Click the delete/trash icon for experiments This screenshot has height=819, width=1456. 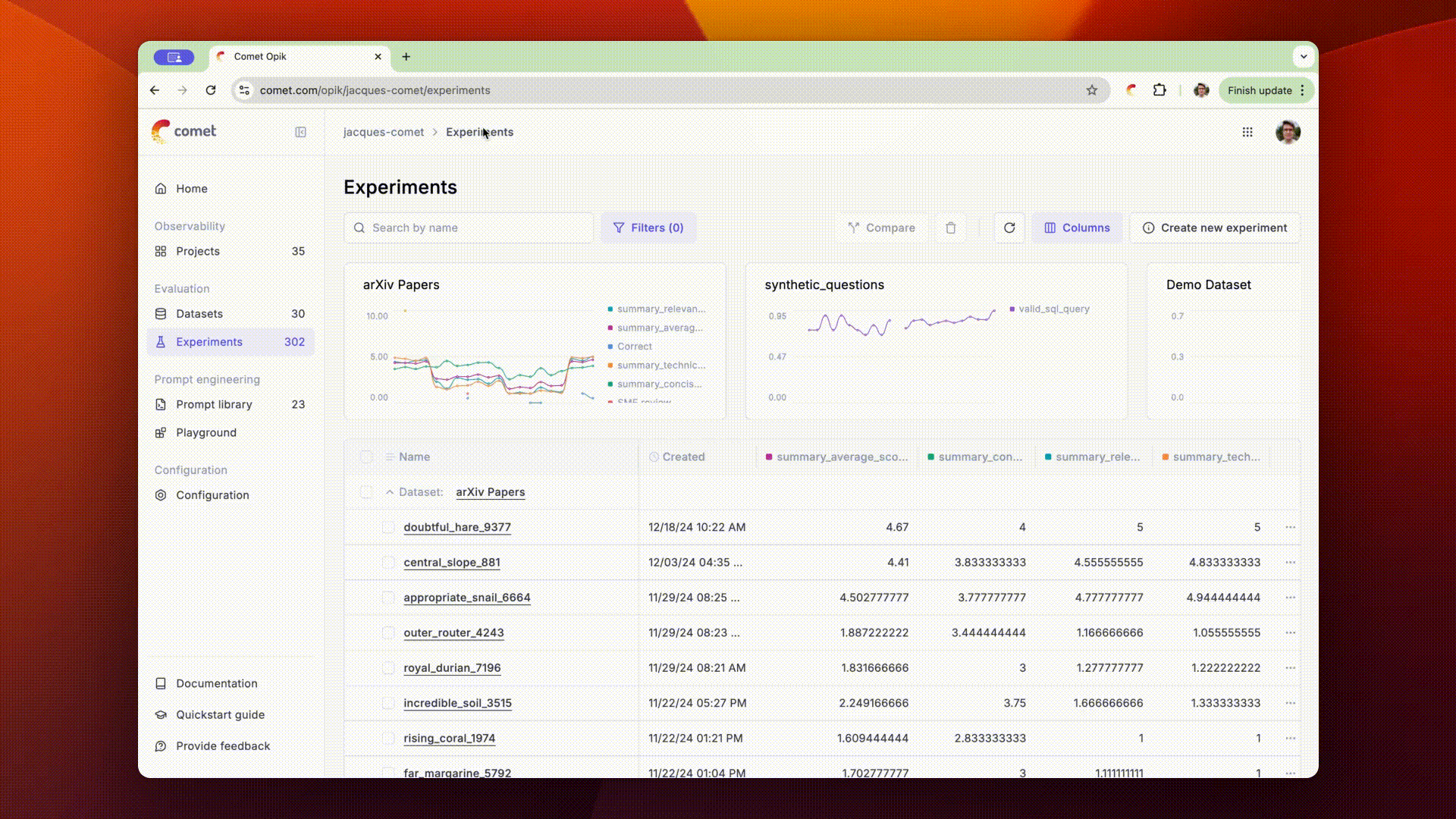coord(951,227)
